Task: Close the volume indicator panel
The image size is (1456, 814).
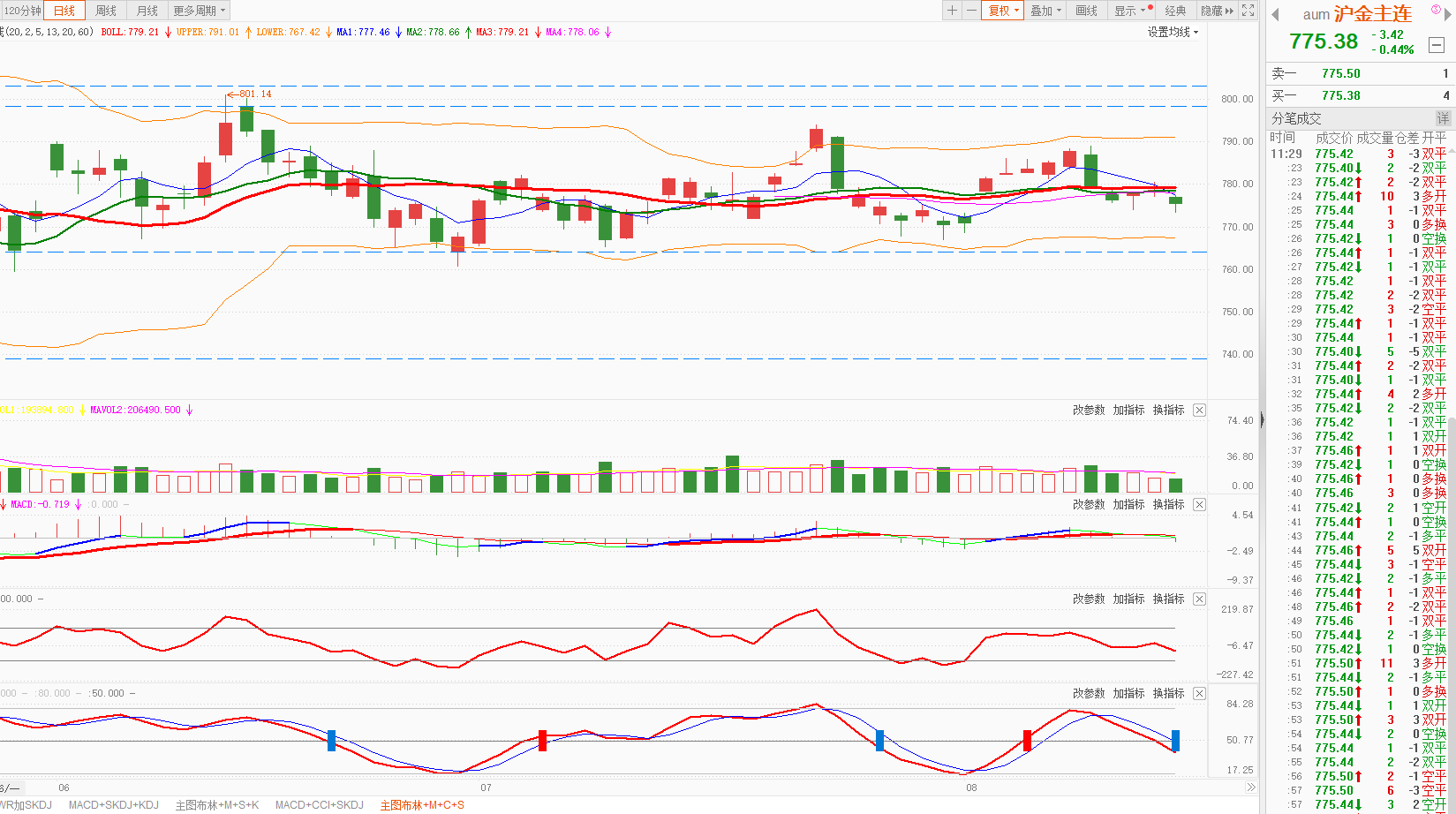Action: pos(1199,410)
